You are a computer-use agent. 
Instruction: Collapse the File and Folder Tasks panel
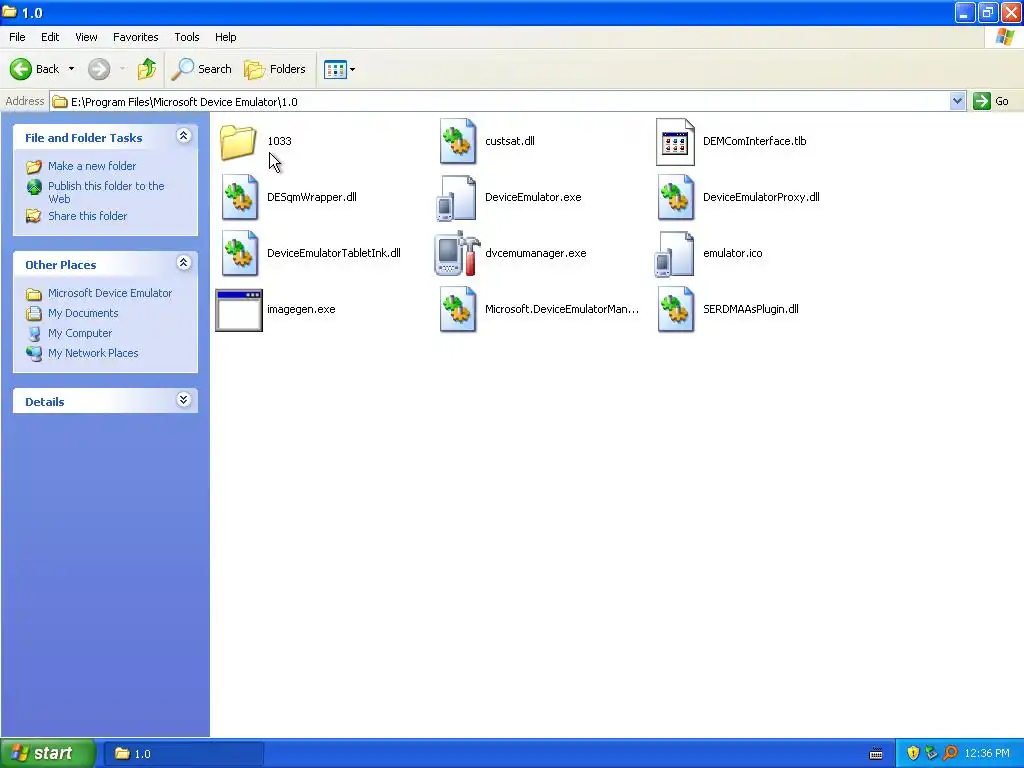[184, 136]
